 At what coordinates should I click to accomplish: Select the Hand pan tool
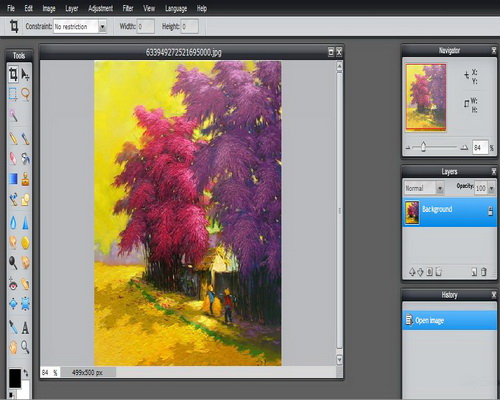tap(13, 347)
